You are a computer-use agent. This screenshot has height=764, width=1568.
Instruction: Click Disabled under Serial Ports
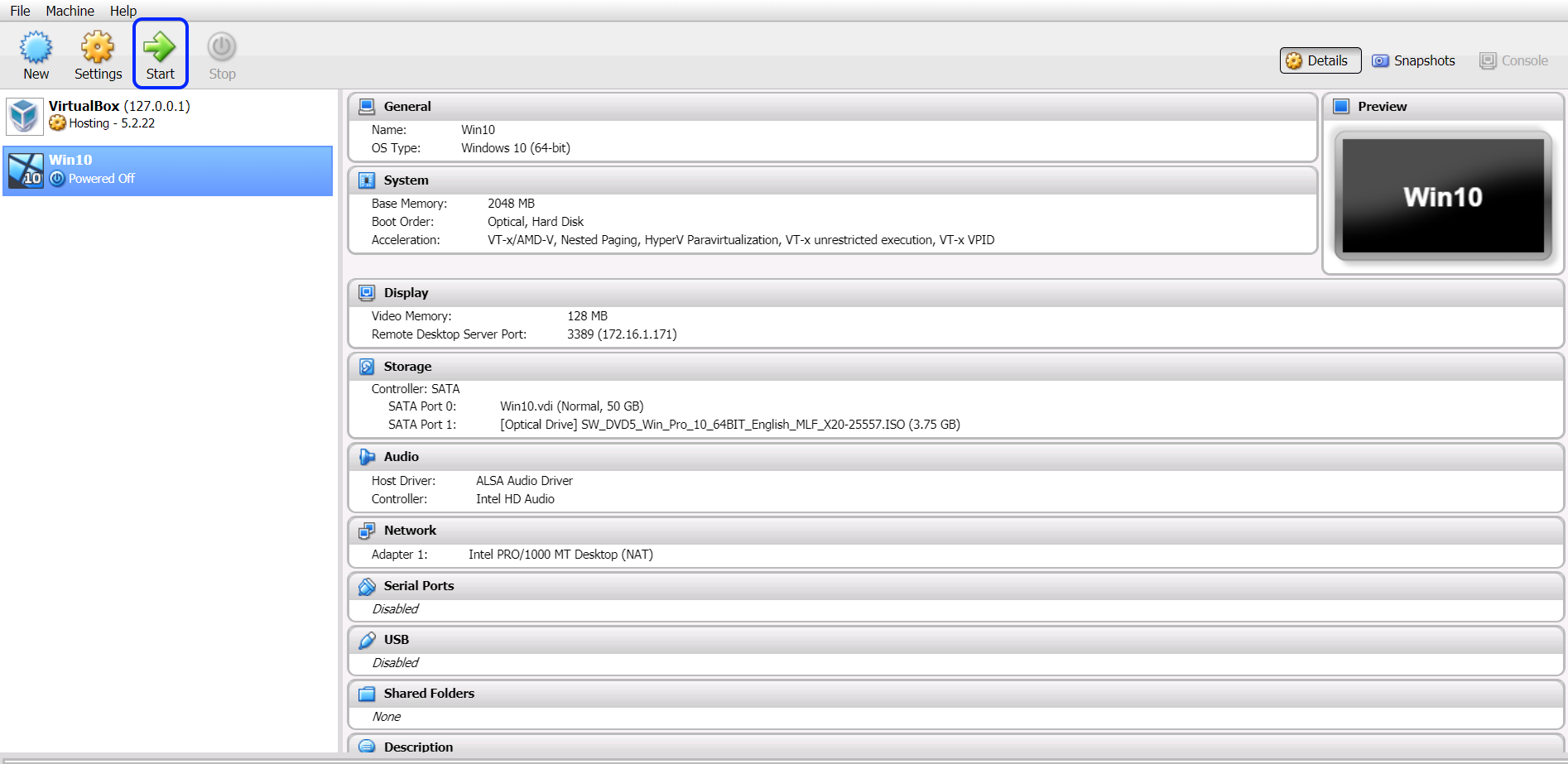[395, 609]
